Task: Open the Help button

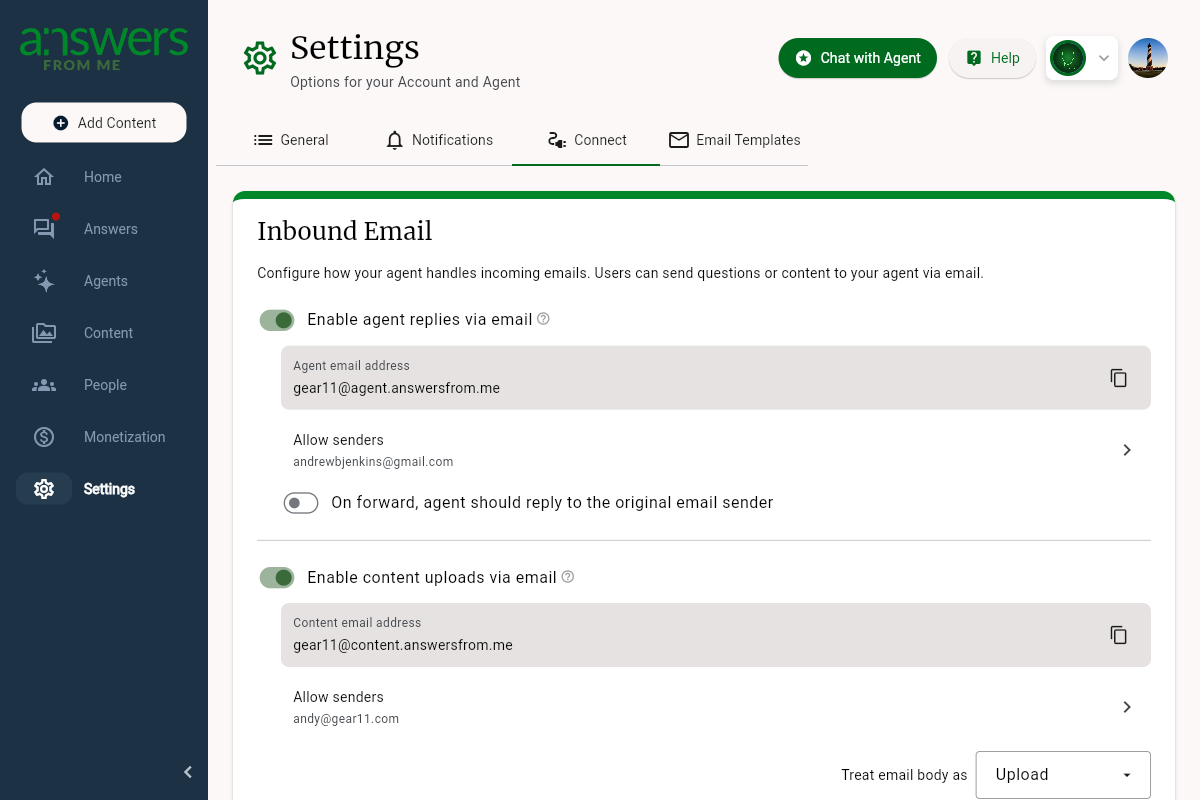Action: (x=991, y=58)
